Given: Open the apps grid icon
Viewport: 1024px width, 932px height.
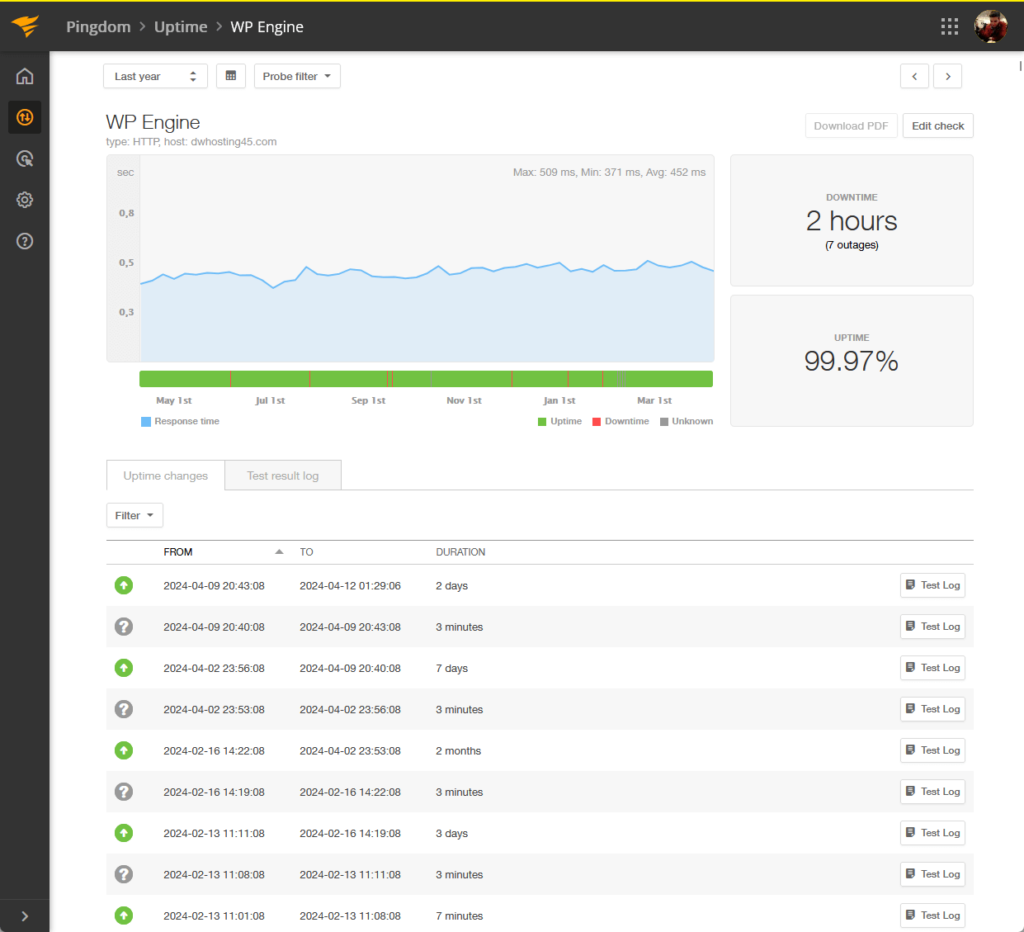Looking at the screenshot, I should pyautogui.click(x=949, y=26).
